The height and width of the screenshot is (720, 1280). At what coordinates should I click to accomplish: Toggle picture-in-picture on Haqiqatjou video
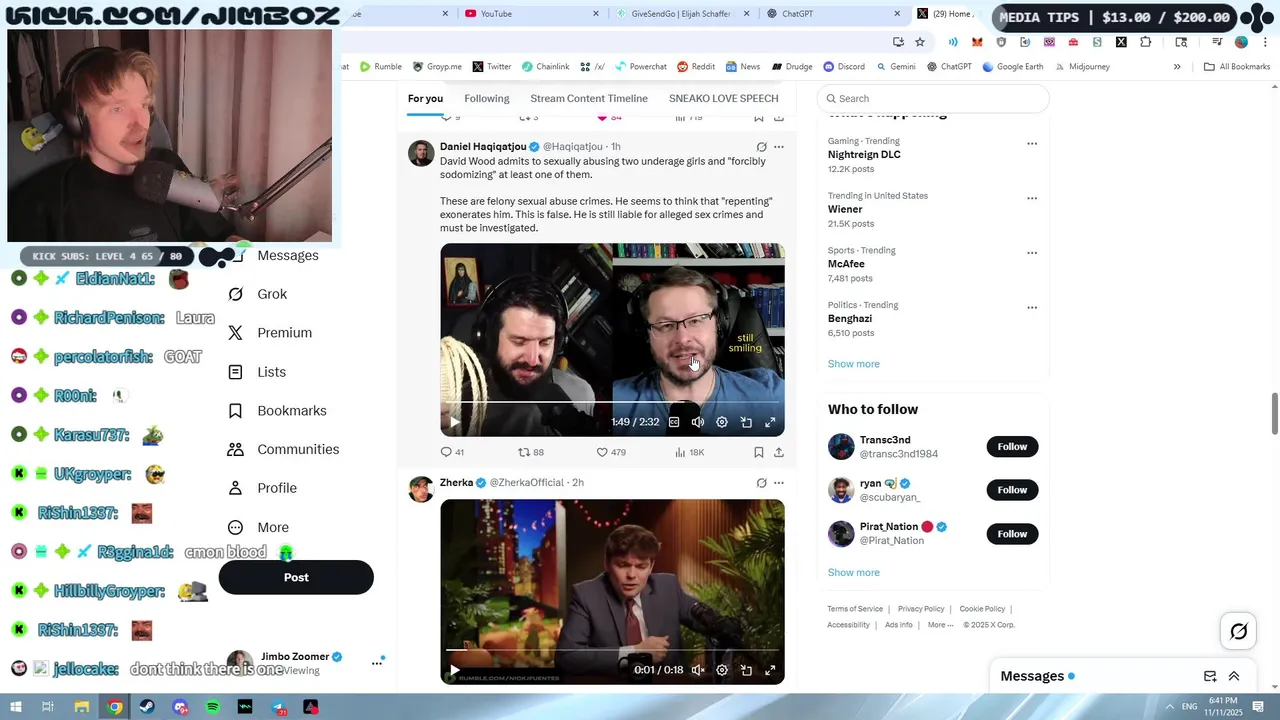(746, 422)
